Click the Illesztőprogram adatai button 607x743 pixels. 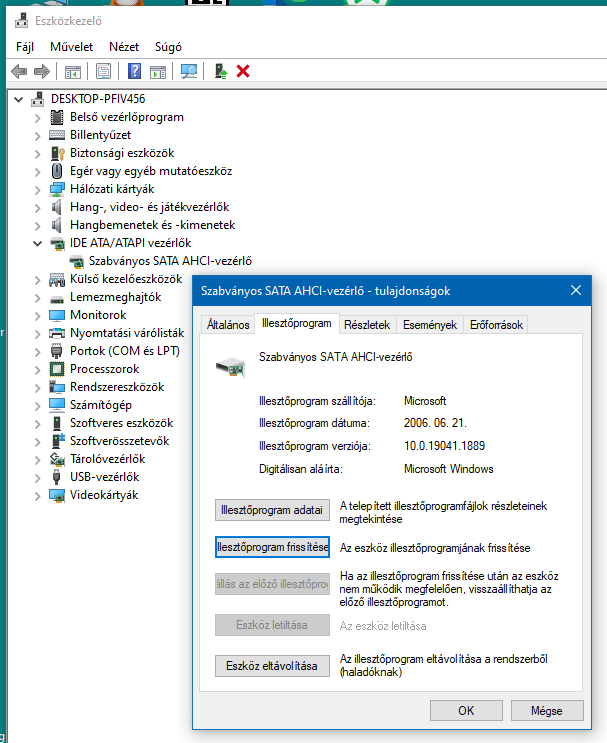(272, 510)
